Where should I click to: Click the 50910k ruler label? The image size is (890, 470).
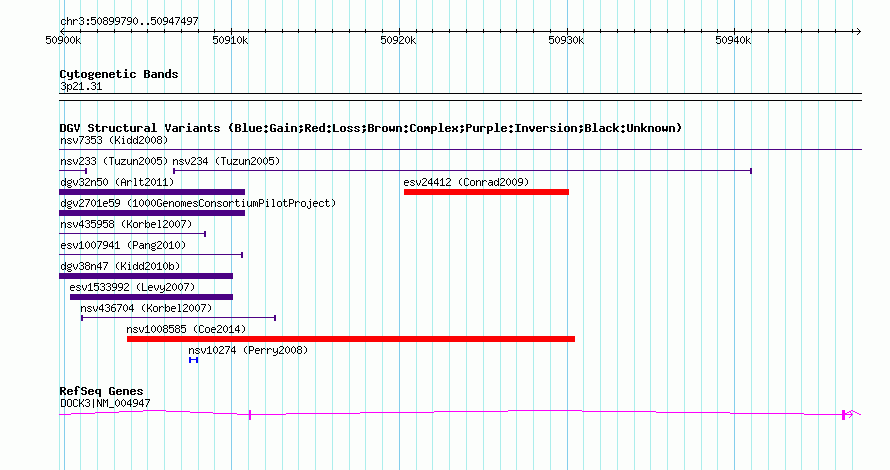click(x=230, y=40)
